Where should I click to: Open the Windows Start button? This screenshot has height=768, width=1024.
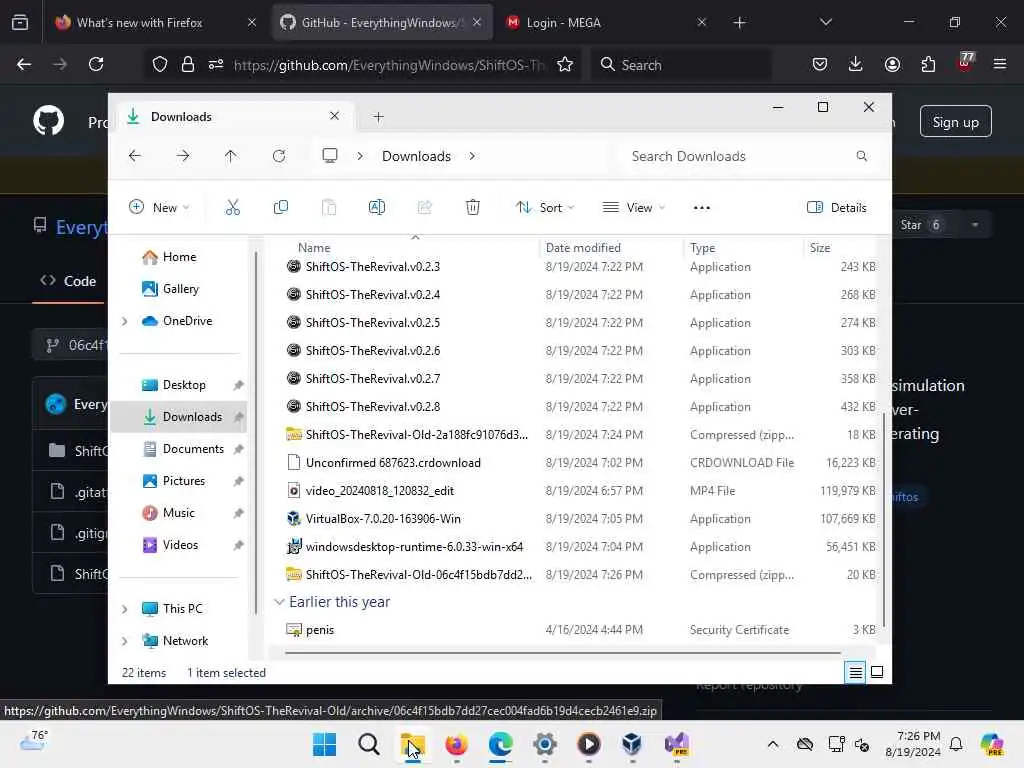[x=325, y=744]
